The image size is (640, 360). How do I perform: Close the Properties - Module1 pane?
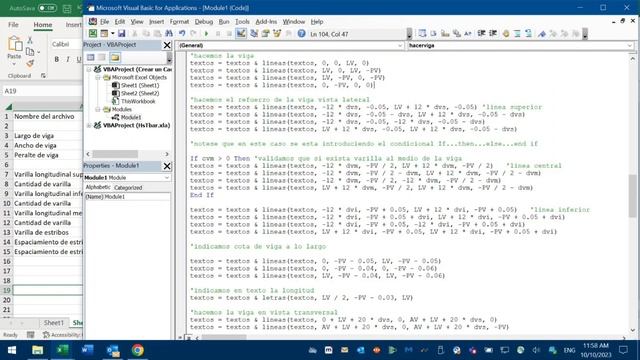pyautogui.click(x=167, y=166)
